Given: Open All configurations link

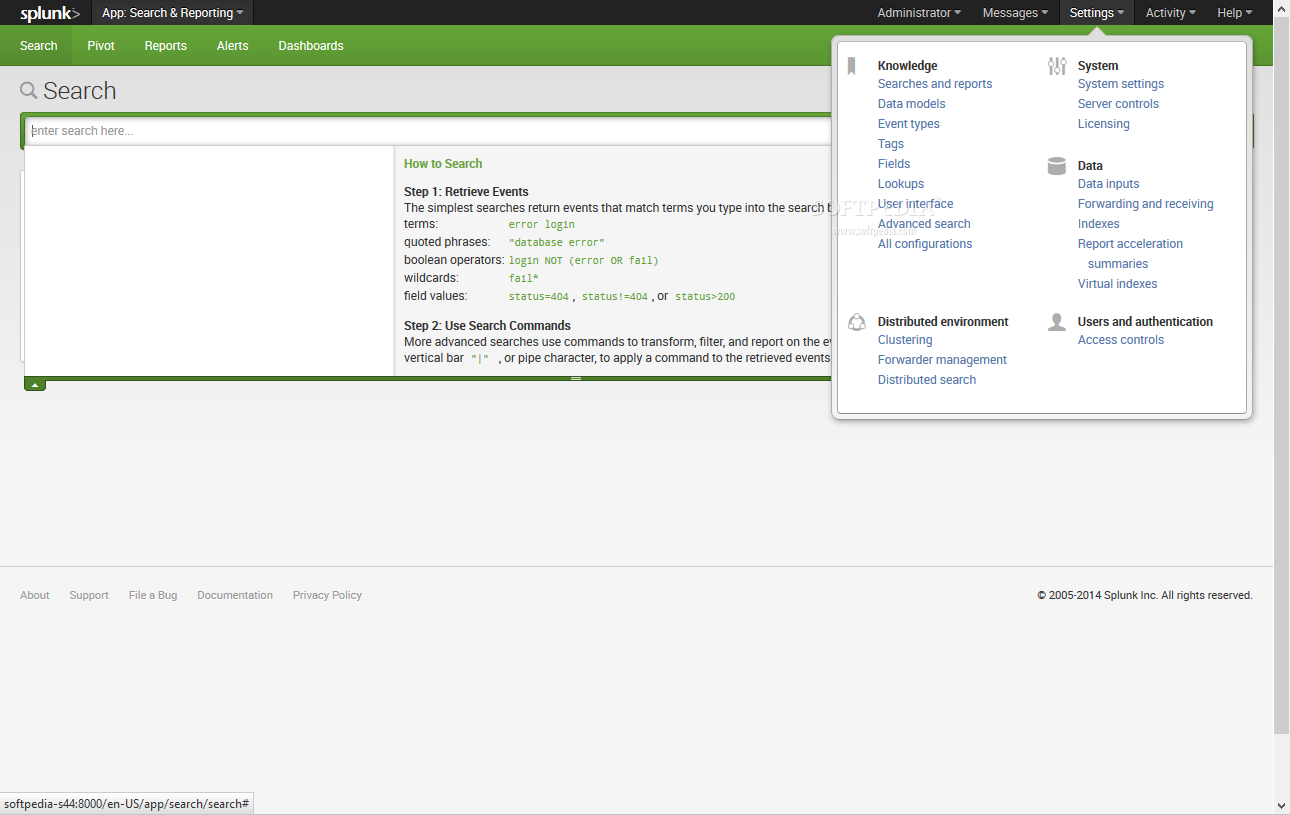Looking at the screenshot, I should click(925, 244).
